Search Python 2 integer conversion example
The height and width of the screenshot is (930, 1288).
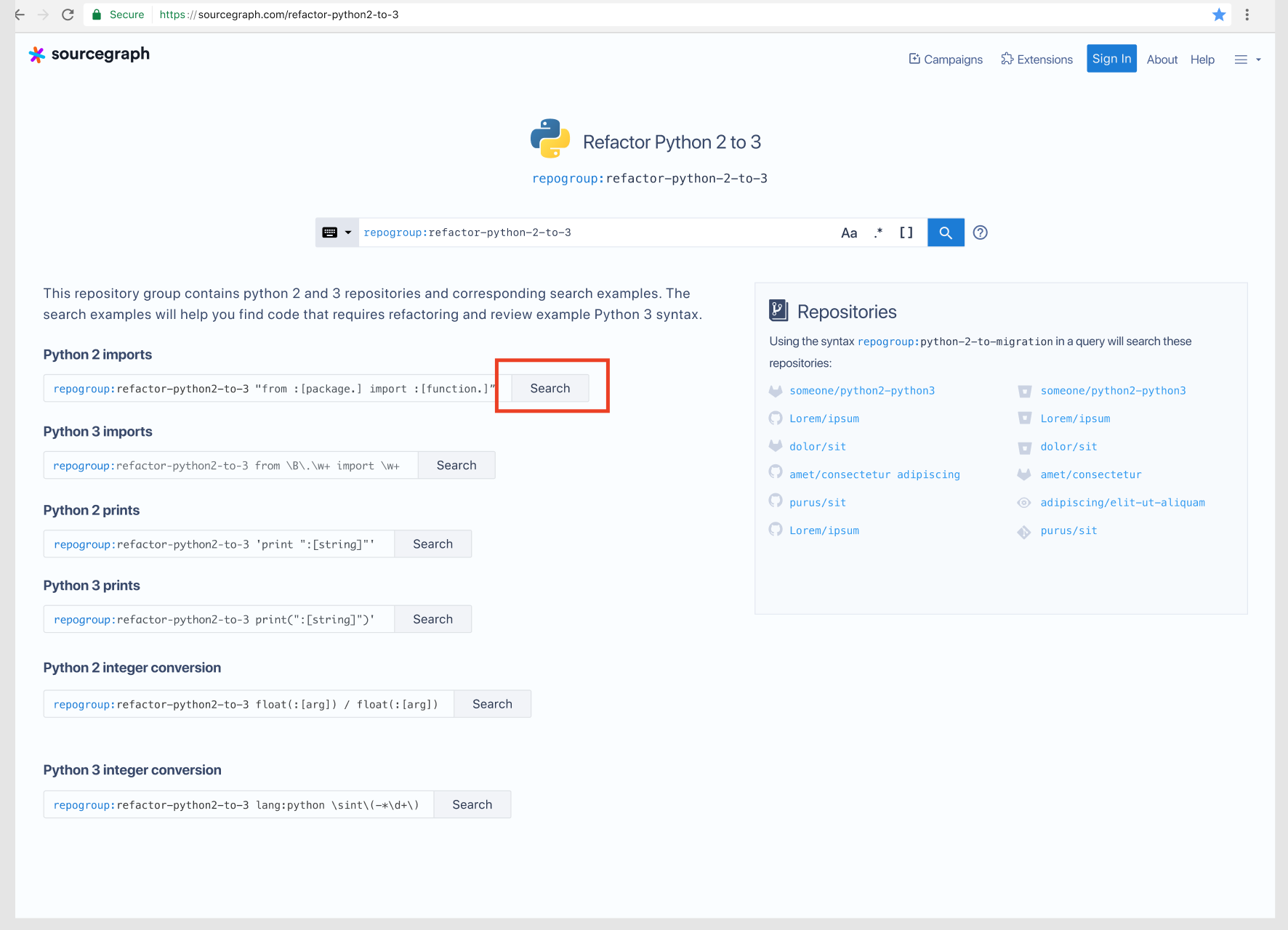pyautogui.click(x=492, y=704)
